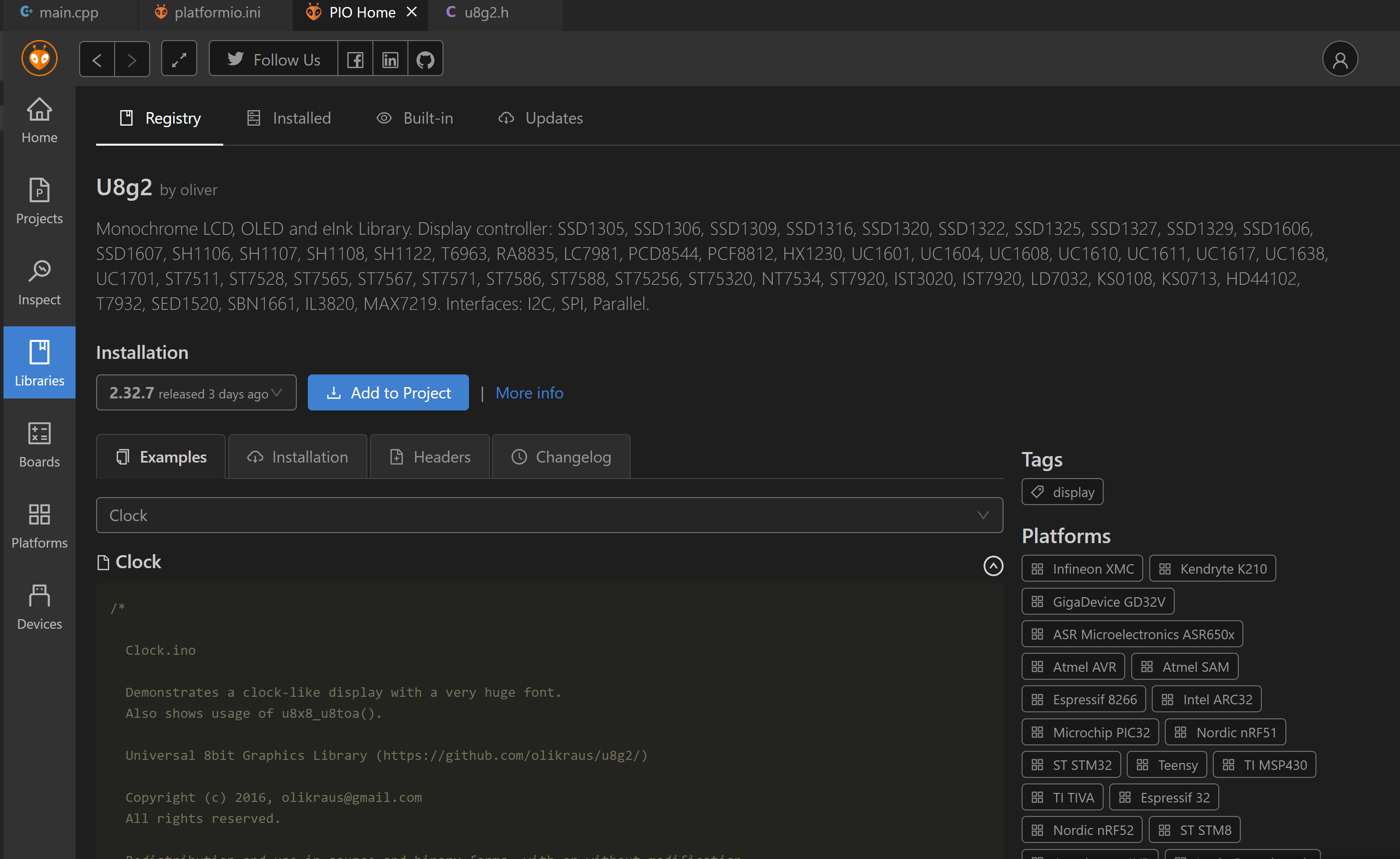Open the LinkedIn icon link
1400x859 pixels.
coord(390,59)
